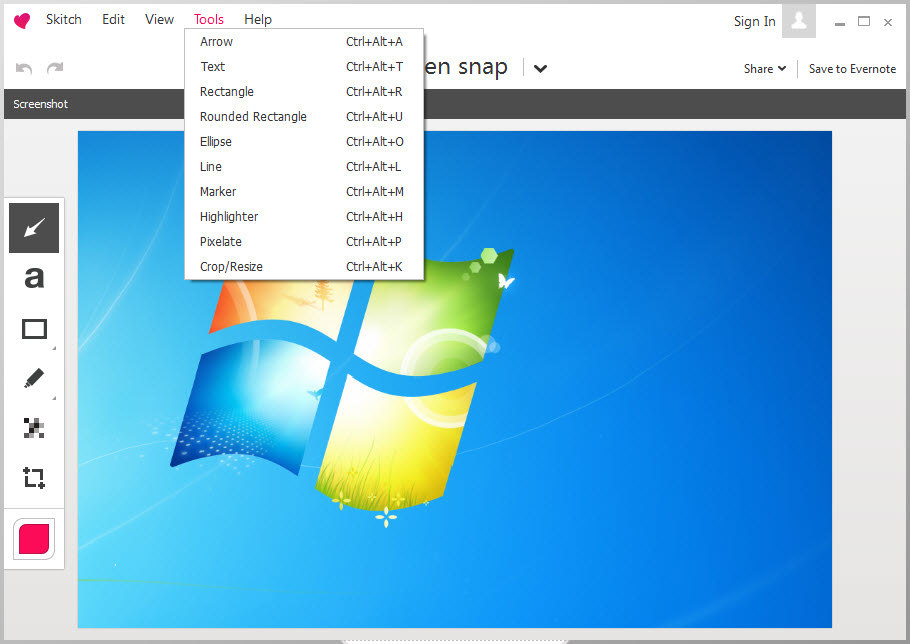Viewport: 910px width, 644px height.
Task: Open the Skitch menu
Action: [x=64, y=20]
